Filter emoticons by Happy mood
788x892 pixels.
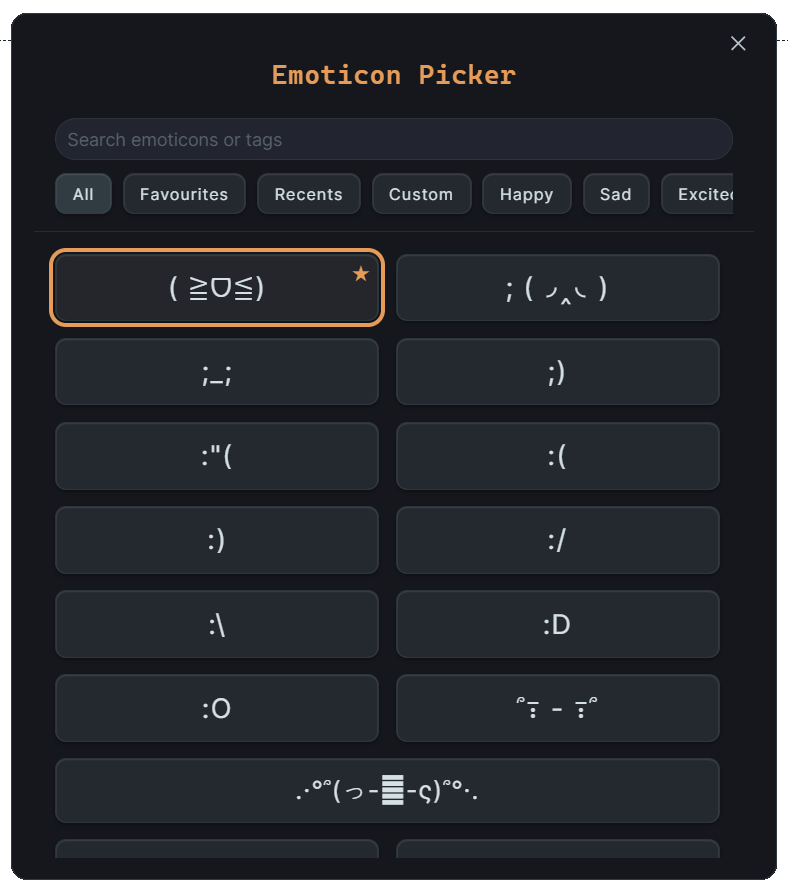(526, 193)
